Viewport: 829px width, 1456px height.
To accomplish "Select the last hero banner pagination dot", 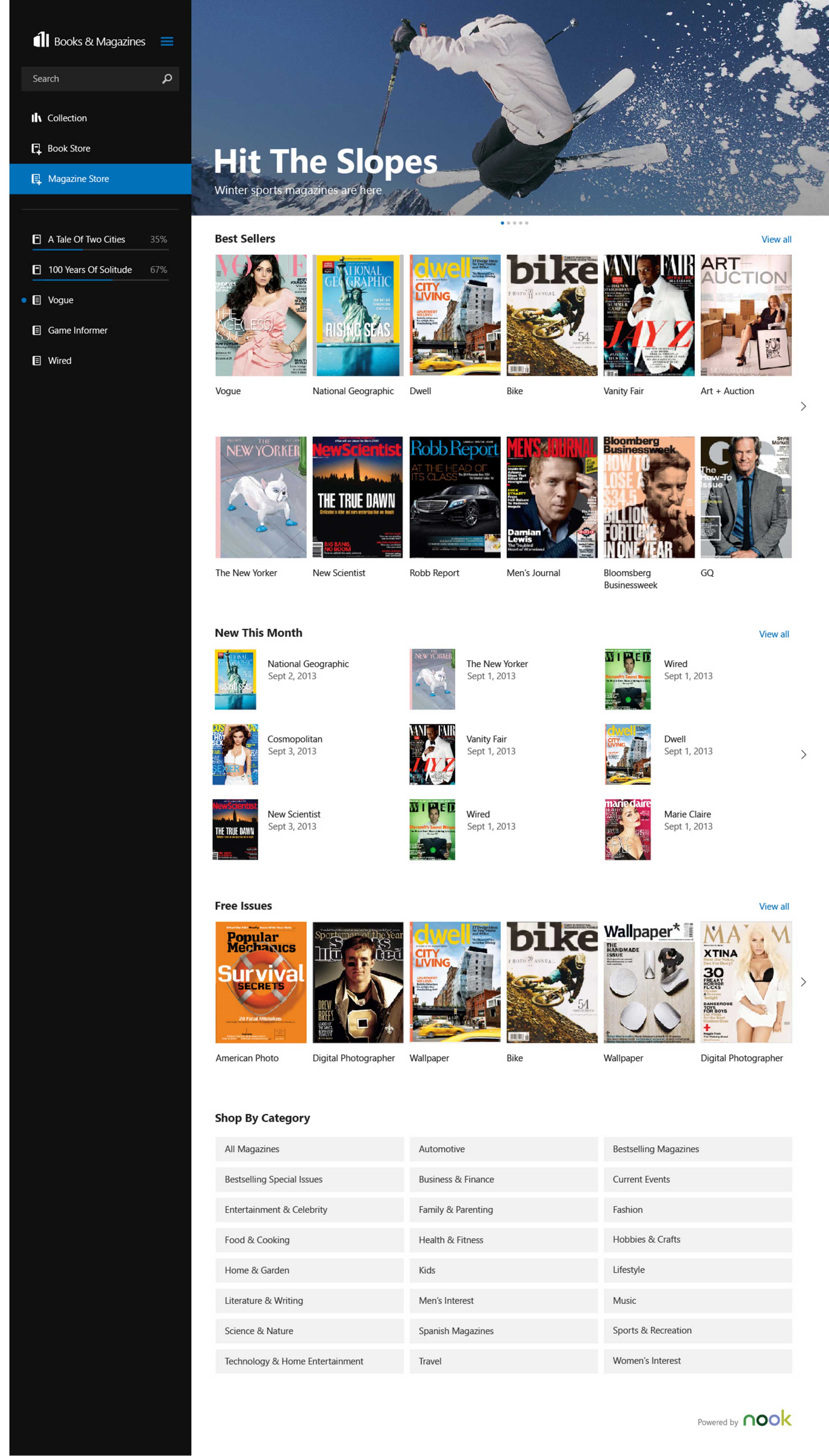I will pyautogui.click(x=527, y=223).
